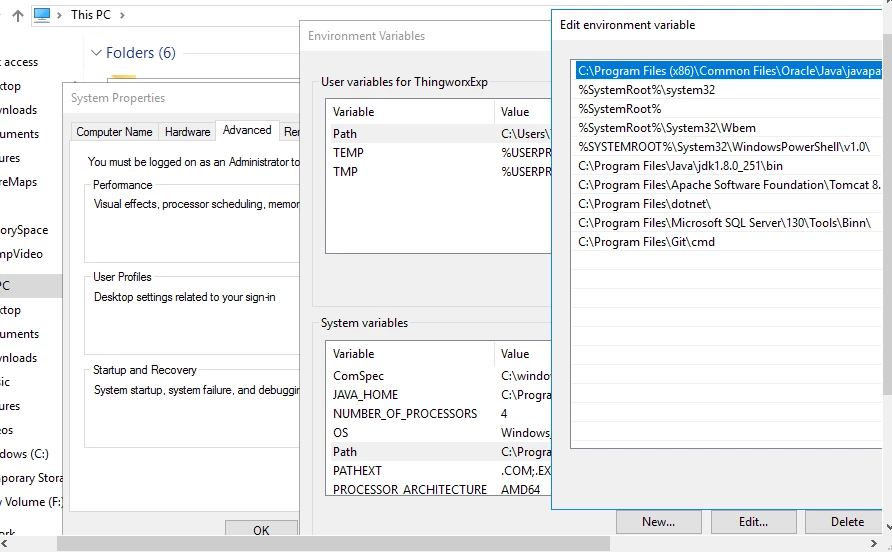Select the Git\cmd path entry
892x552 pixels.
click(726, 242)
